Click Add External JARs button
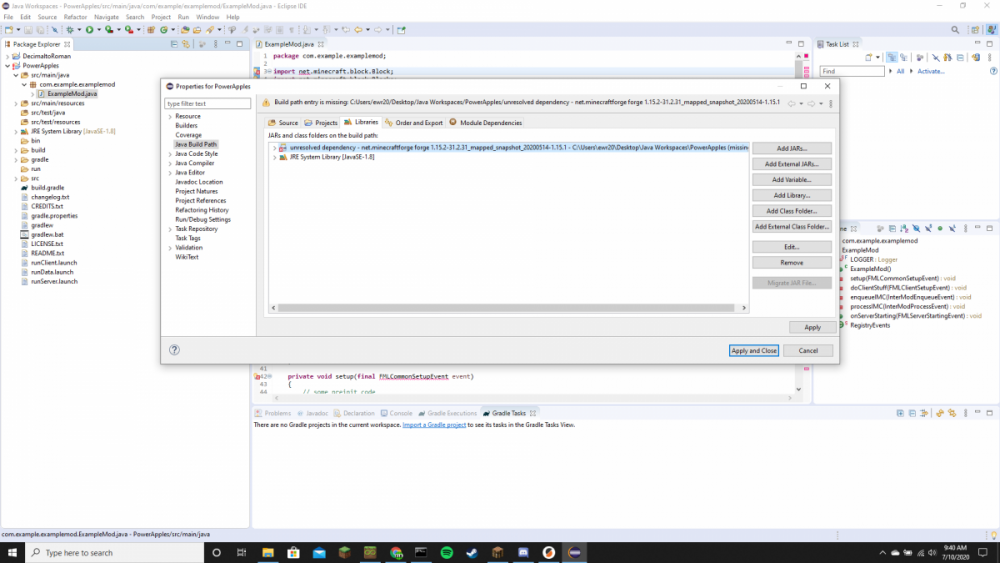The height and width of the screenshot is (563, 1000). point(791,164)
